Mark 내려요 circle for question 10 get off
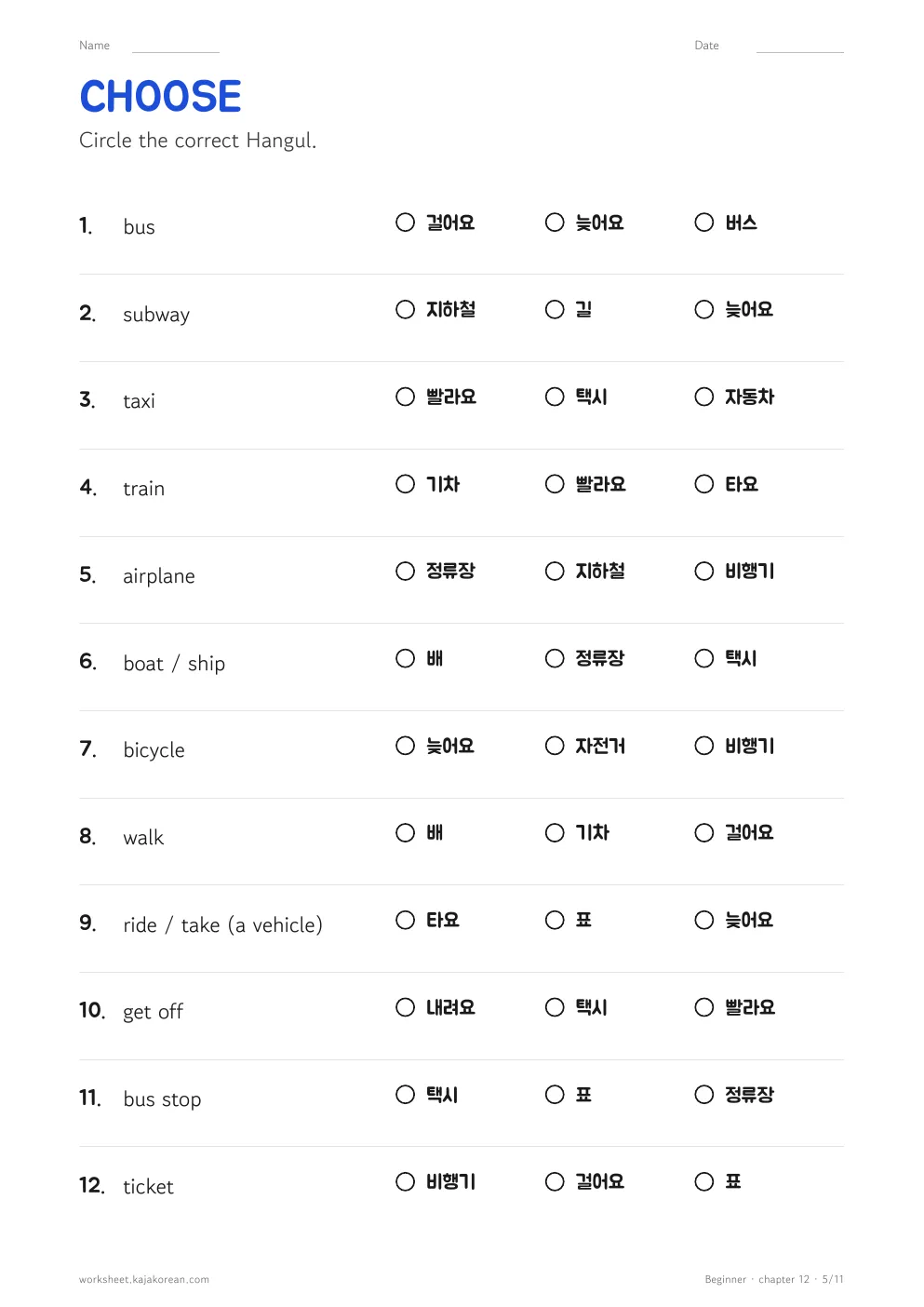Screen dimensions: 924x1307 (405, 1007)
